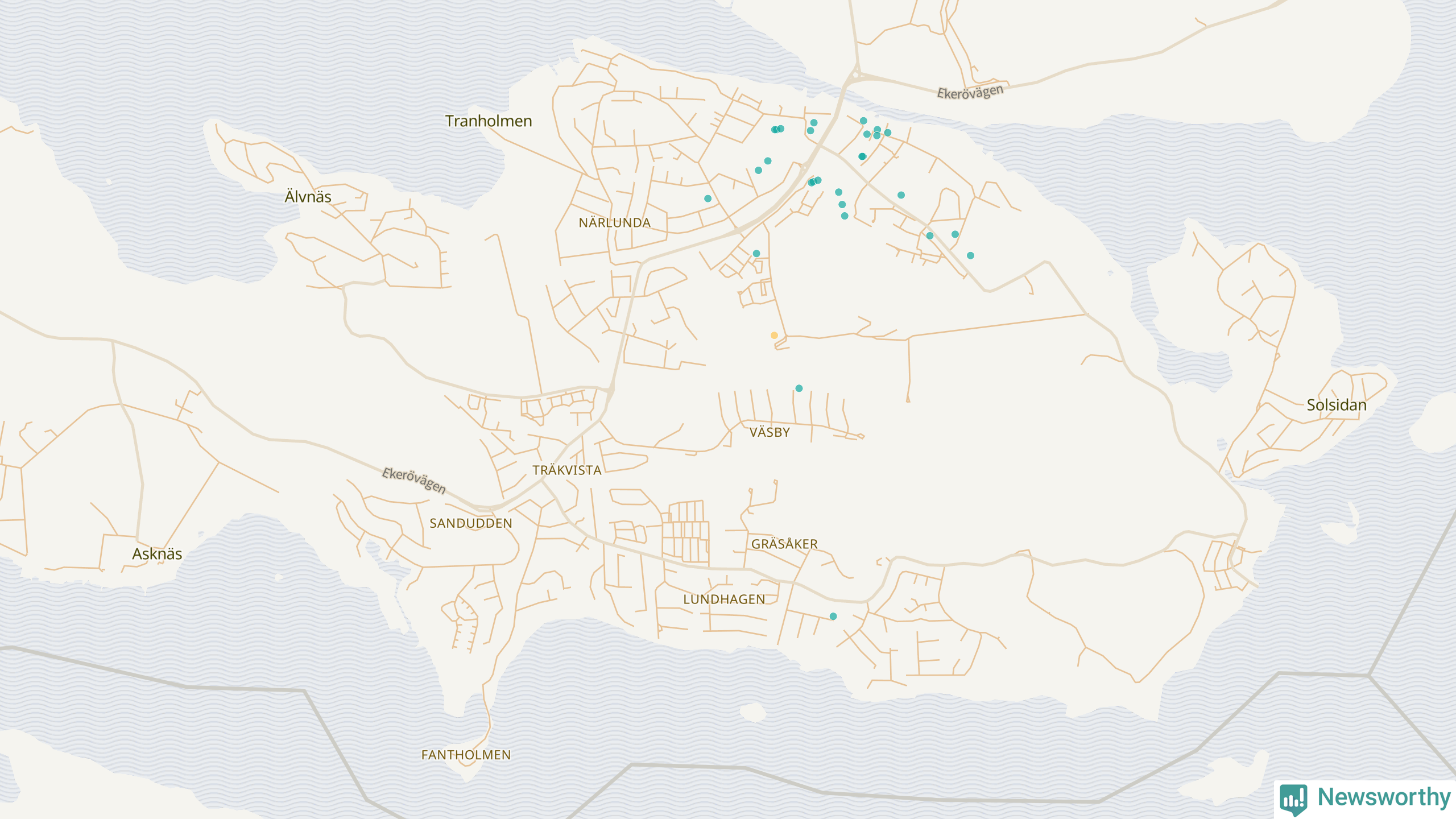Click the Asknäs place label
Viewport: 1456px width, 819px height.
157,554
